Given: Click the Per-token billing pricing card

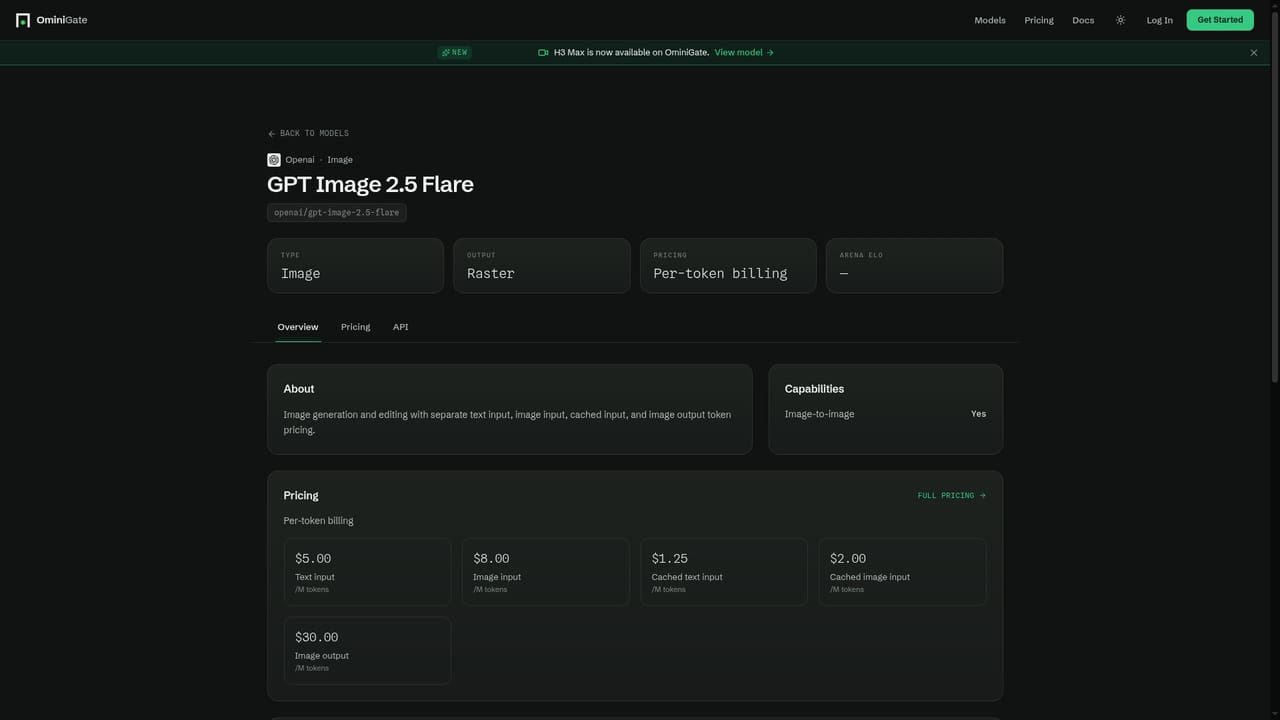Looking at the screenshot, I should pyautogui.click(x=728, y=266).
